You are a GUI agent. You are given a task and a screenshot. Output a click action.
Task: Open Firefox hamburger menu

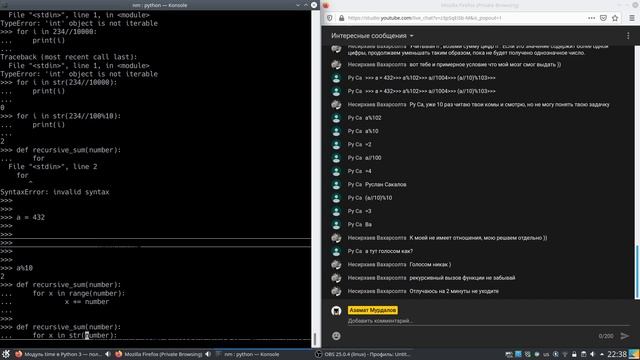[x=632, y=18]
